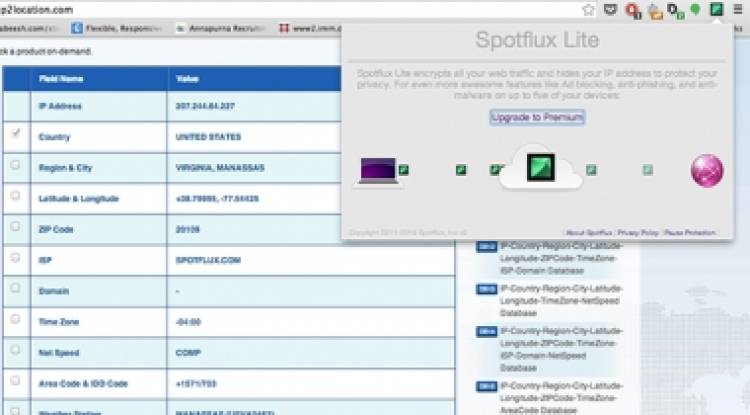
Task: Open the www2.imm bookmark
Action: point(310,29)
